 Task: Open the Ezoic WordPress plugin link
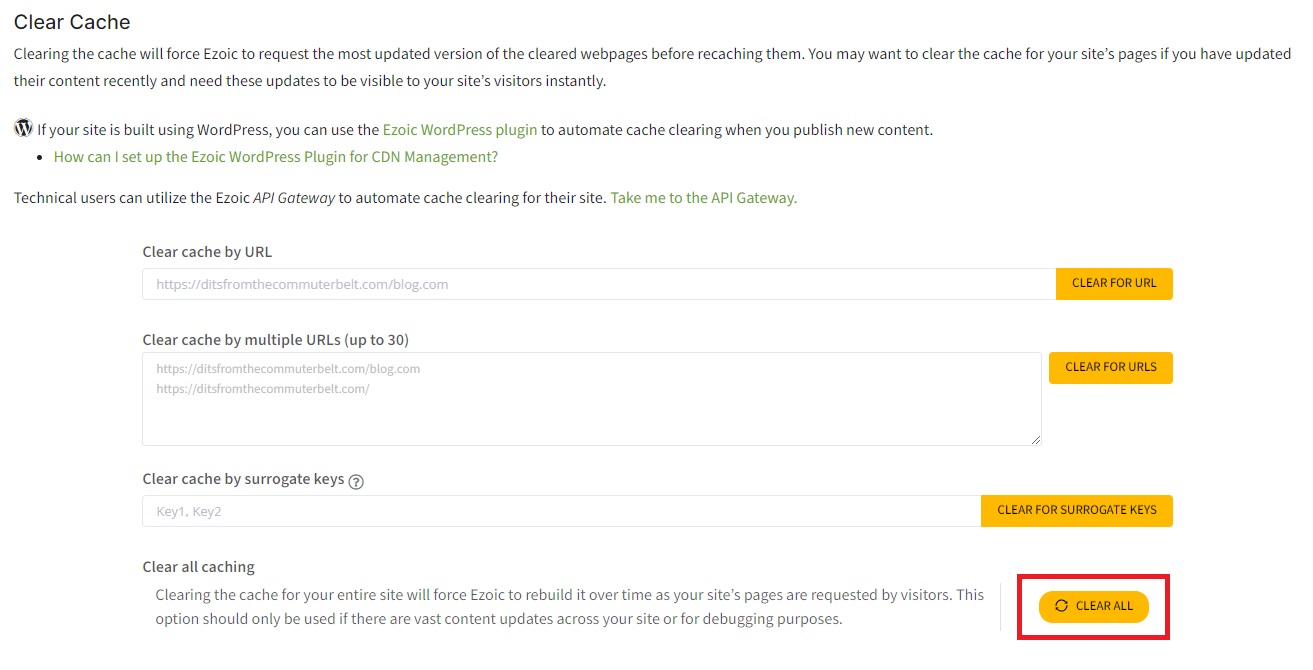point(460,130)
